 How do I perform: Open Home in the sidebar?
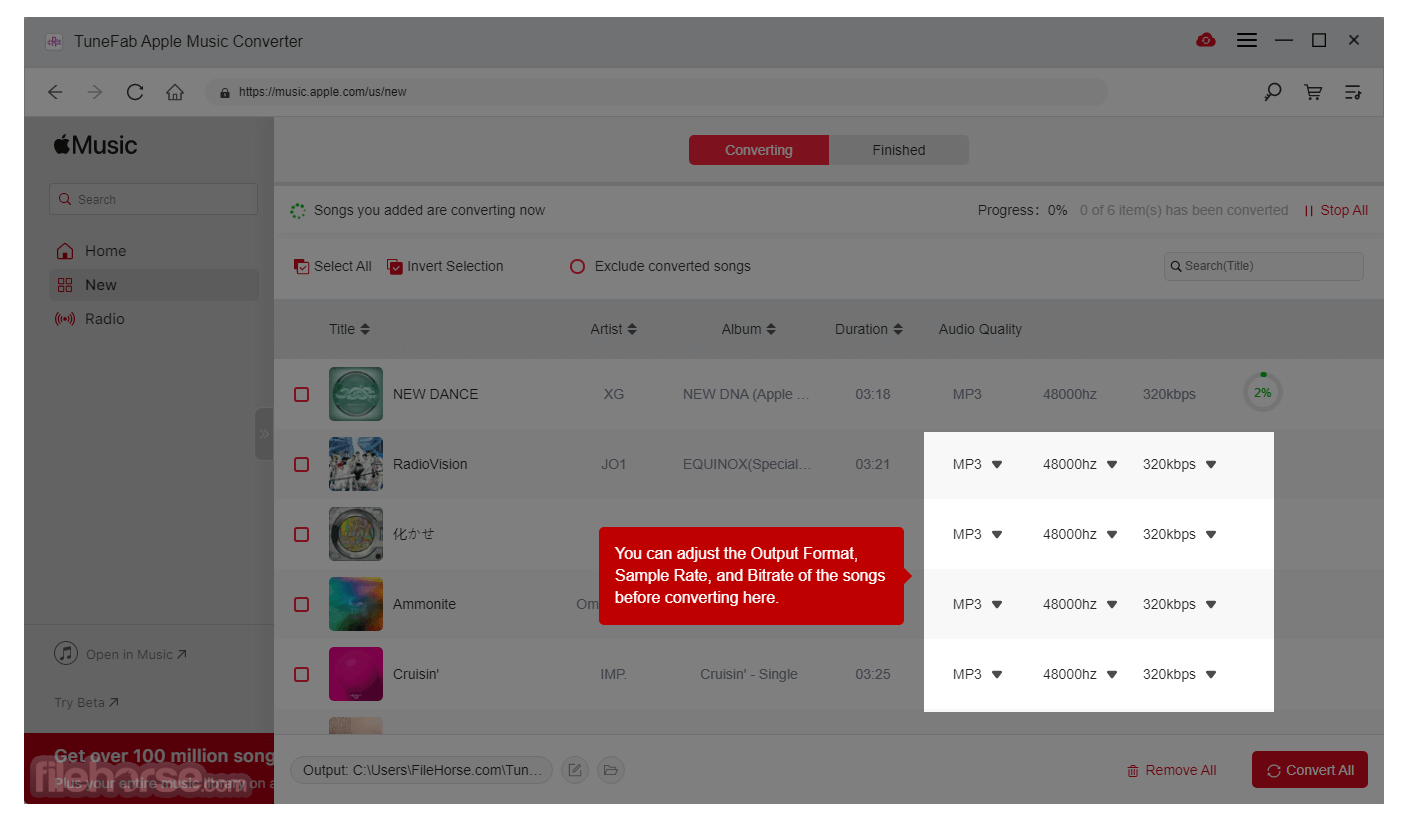pyautogui.click(x=154, y=251)
